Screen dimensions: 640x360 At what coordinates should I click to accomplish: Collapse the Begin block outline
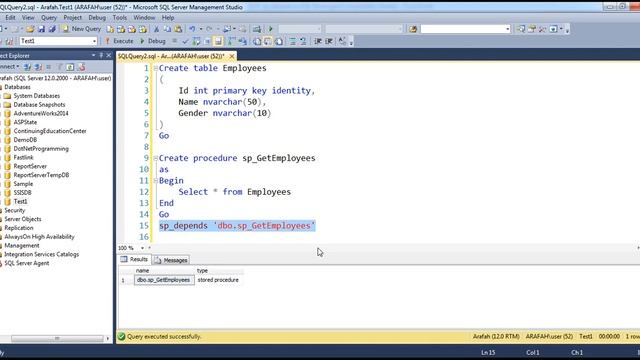(156, 180)
